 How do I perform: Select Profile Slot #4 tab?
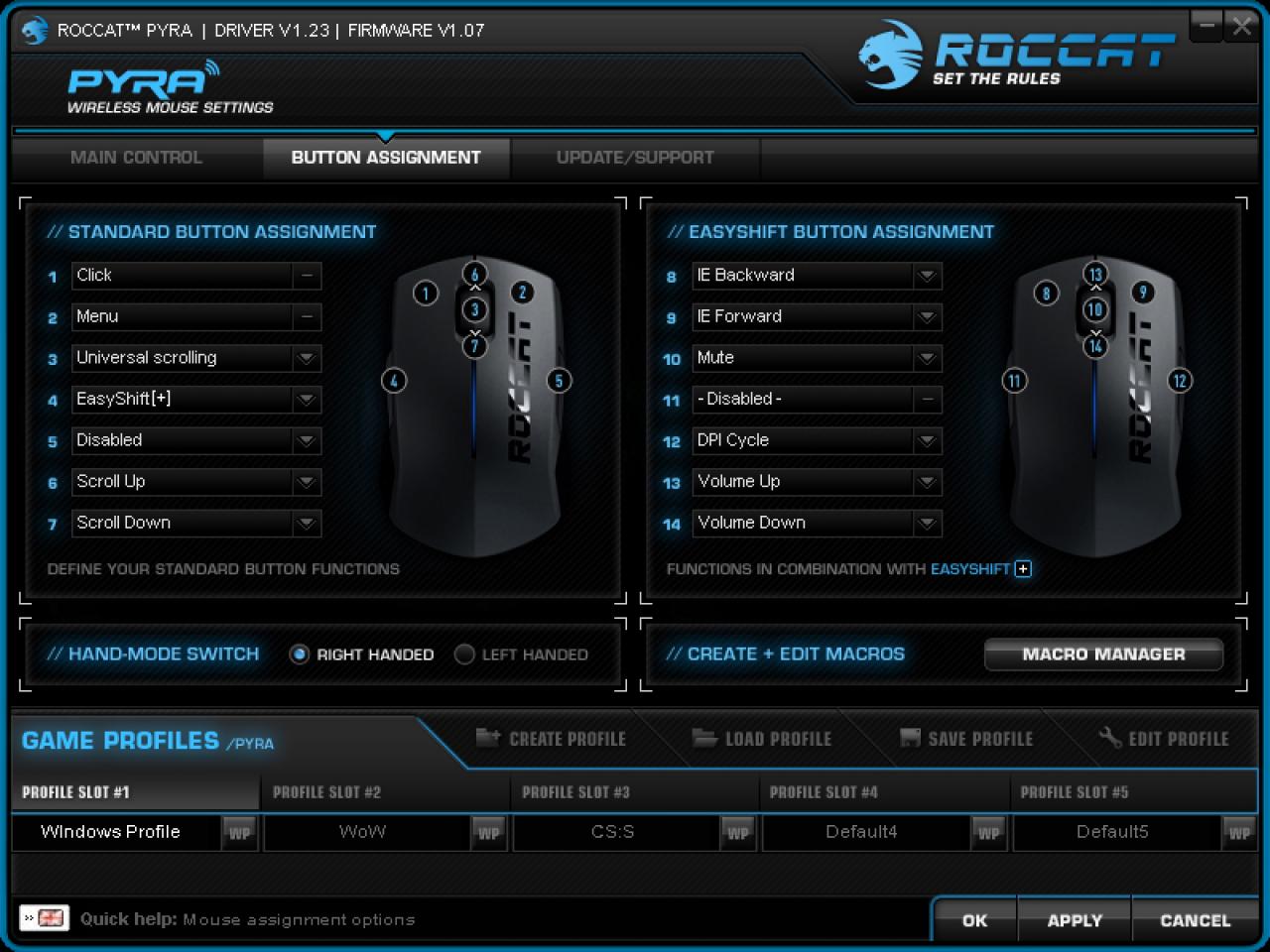(x=885, y=792)
